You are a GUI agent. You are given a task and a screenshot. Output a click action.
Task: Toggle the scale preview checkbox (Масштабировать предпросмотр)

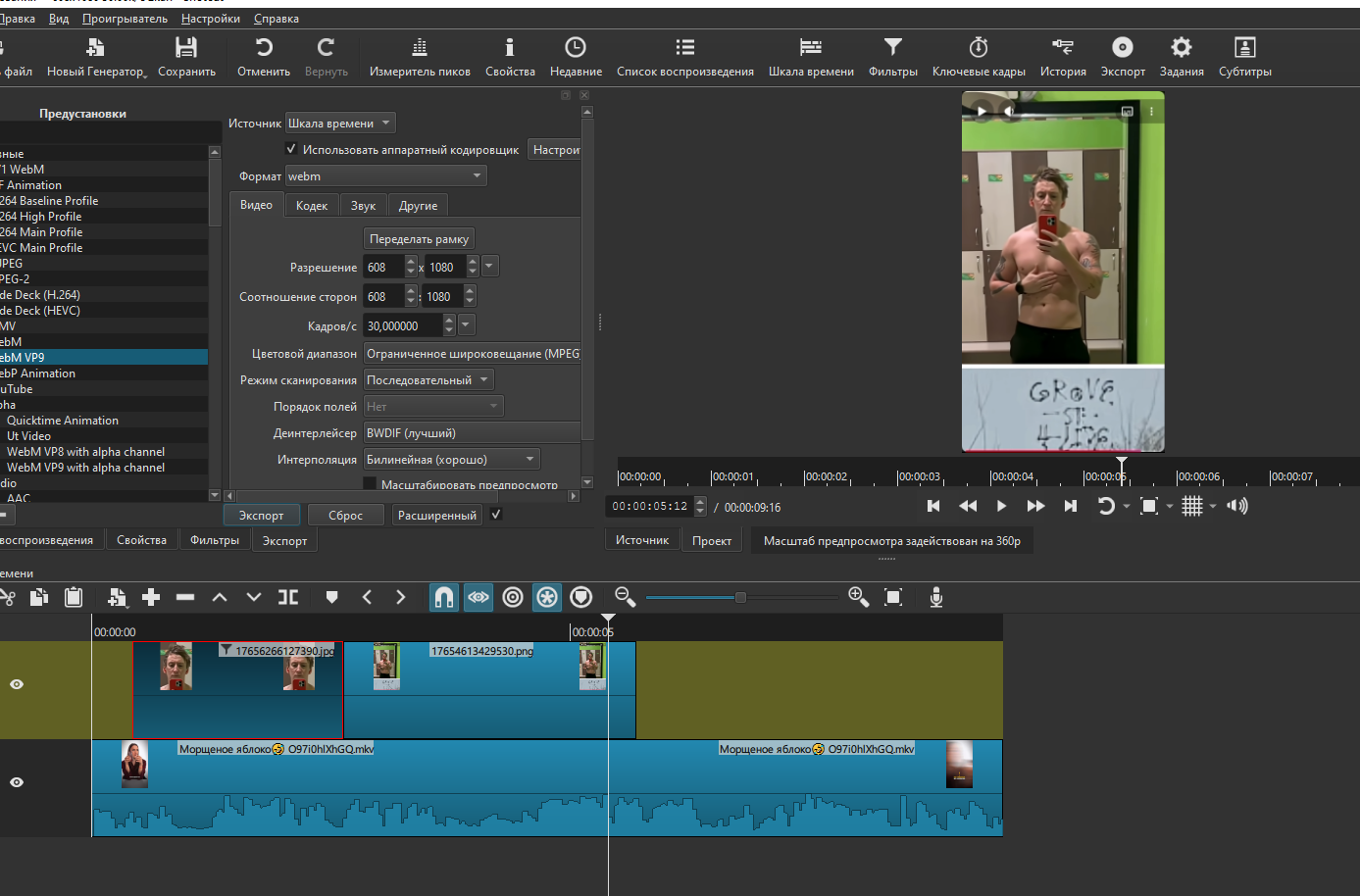[370, 484]
